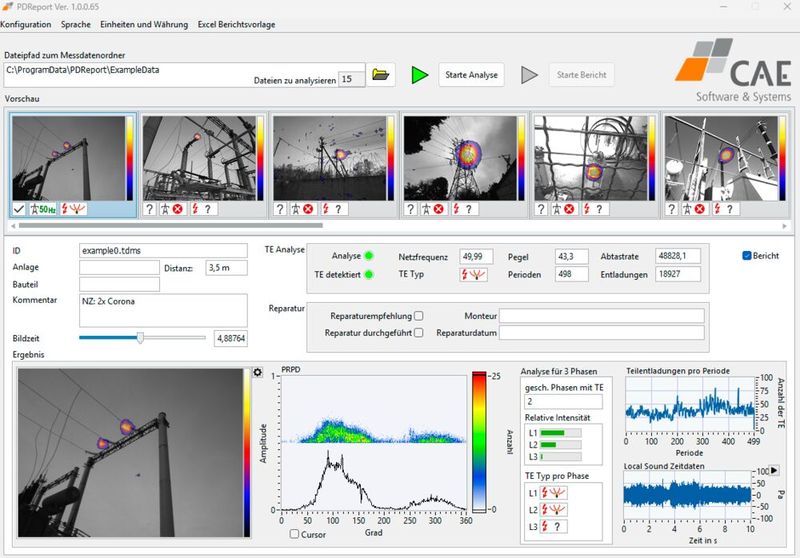This screenshot has width=800, height=558.
Task: Click gesch. Phasen mit TE value field
Action: click(x=563, y=401)
